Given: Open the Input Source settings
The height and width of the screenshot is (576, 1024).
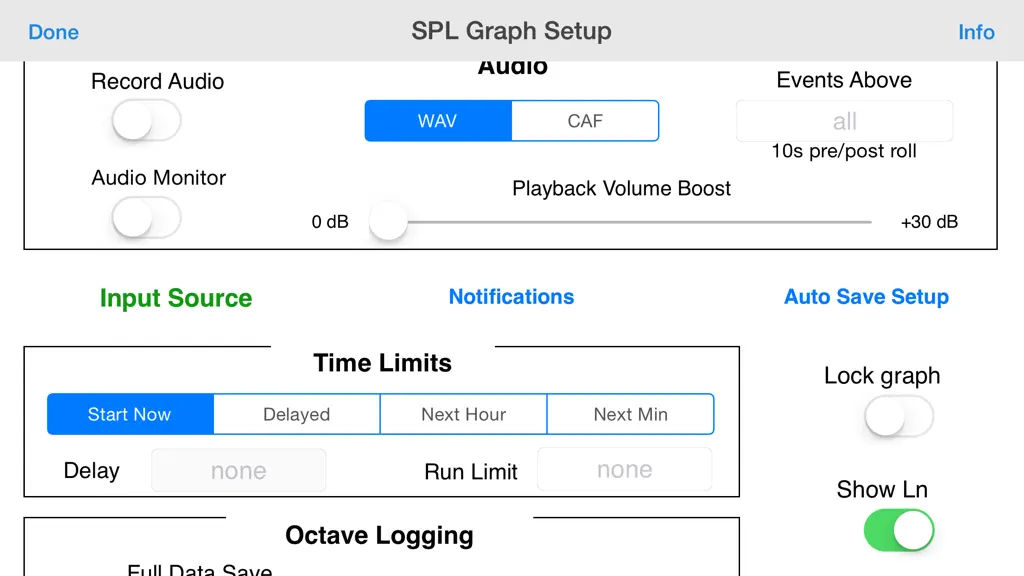Looking at the screenshot, I should tap(176, 298).
